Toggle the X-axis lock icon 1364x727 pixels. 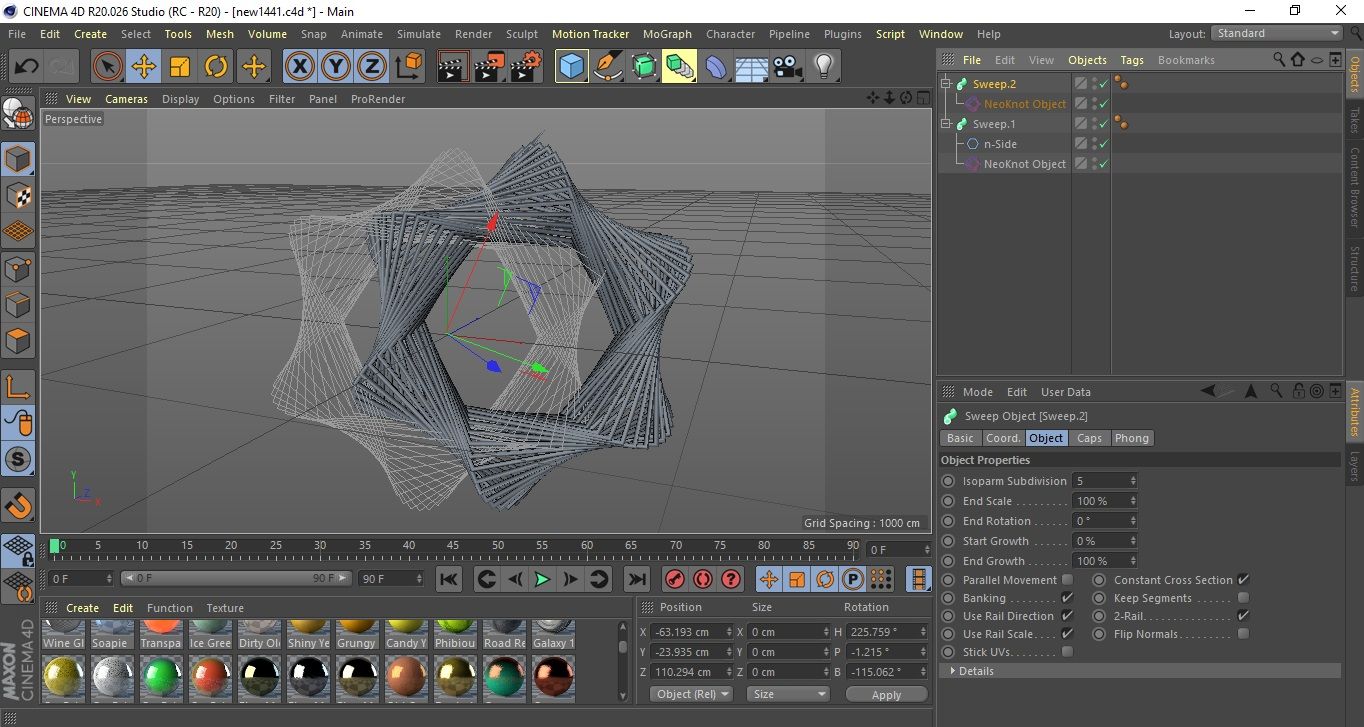[299, 67]
